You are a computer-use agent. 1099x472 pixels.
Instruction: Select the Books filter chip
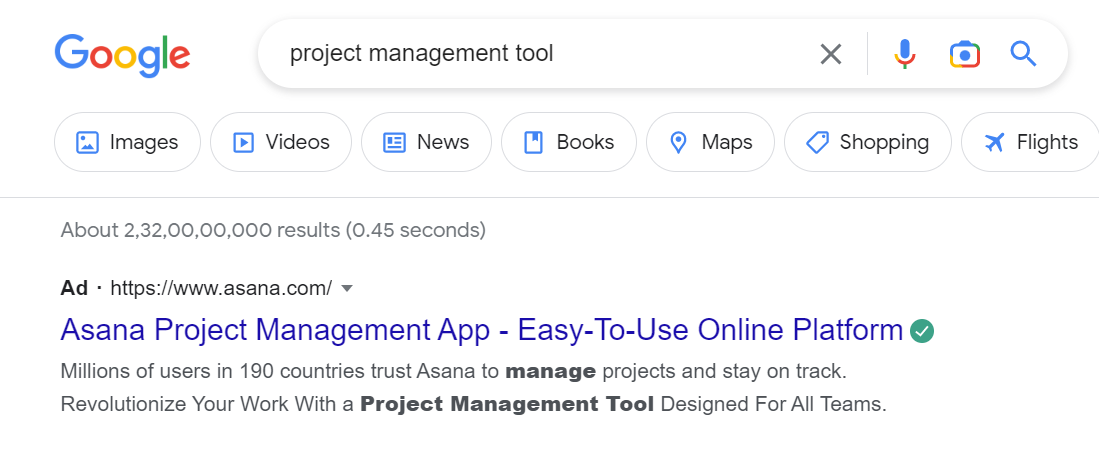[568, 142]
